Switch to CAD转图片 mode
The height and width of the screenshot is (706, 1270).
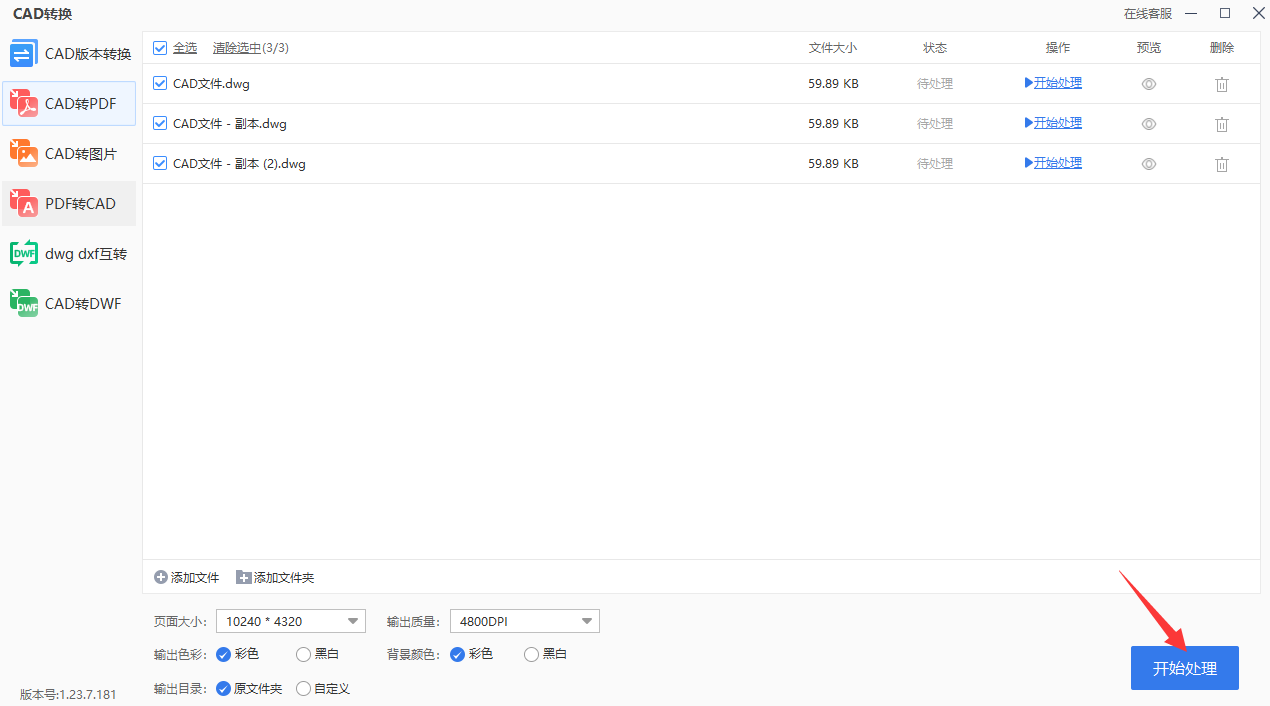click(69, 153)
